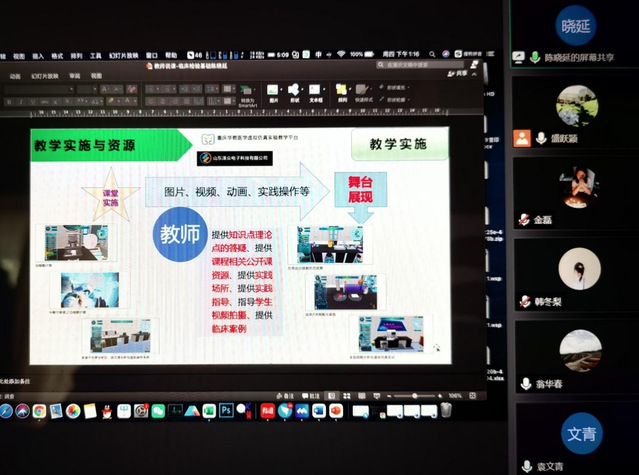Switch to the 审阅 ribbon tab
639x475 pixels.
(x=74, y=75)
